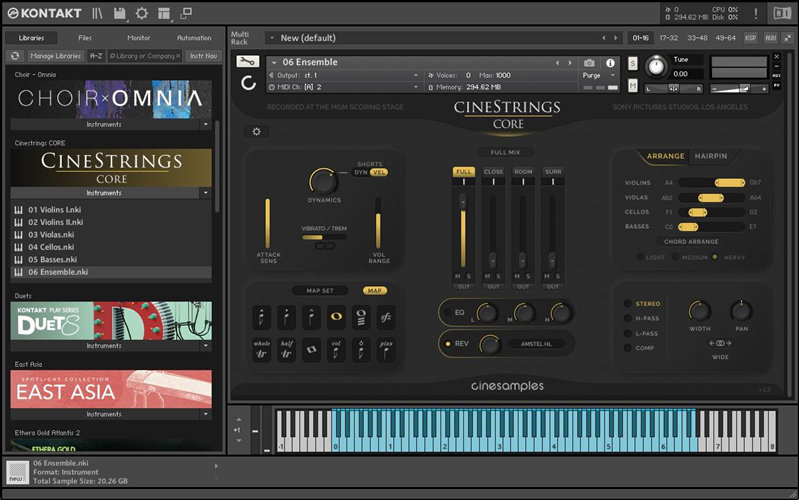Click the wrench edit-instrument icon
The height and width of the screenshot is (500, 799).
click(247, 61)
